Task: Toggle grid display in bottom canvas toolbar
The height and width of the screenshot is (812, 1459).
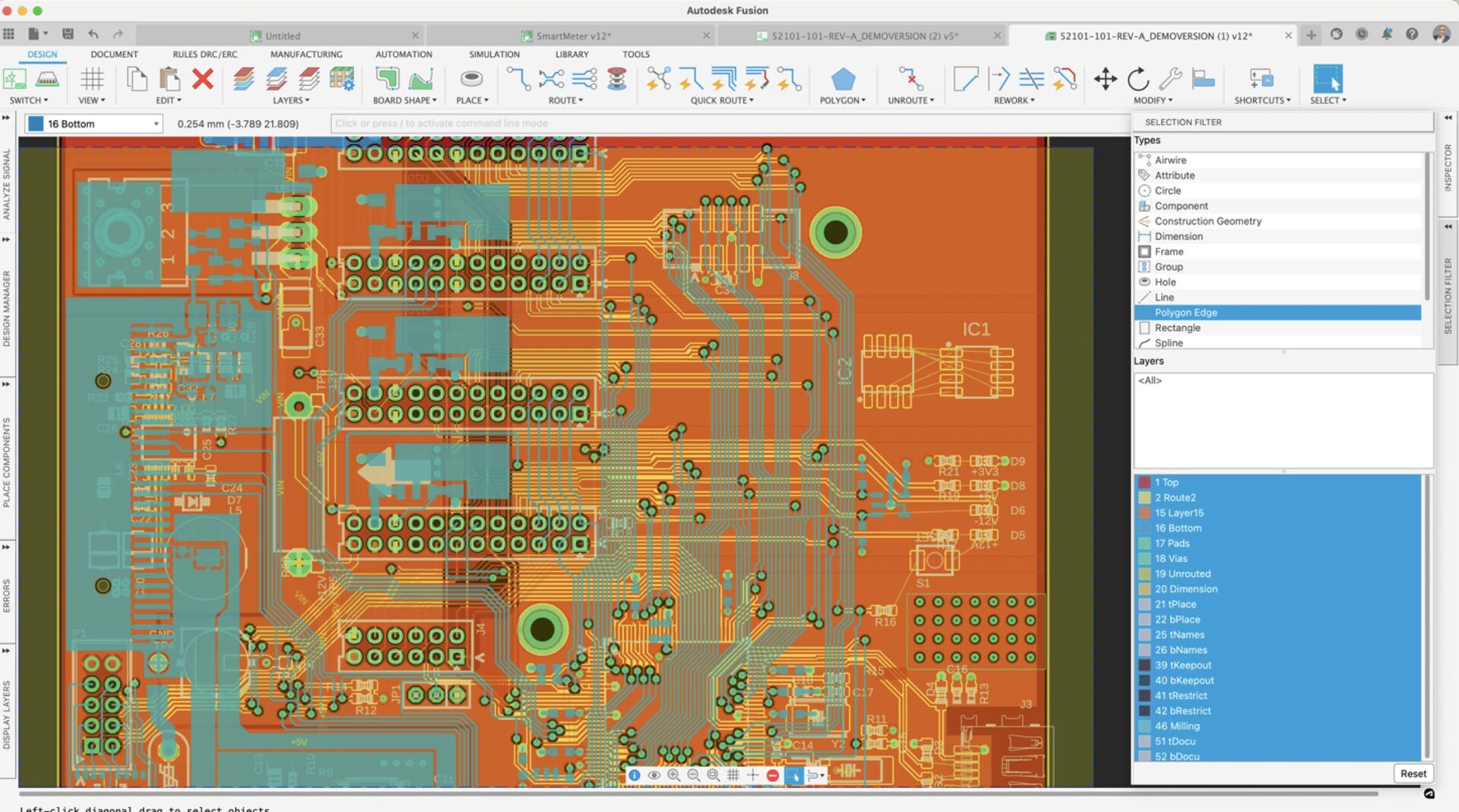Action: pyautogui.click(x=733, y=775)
